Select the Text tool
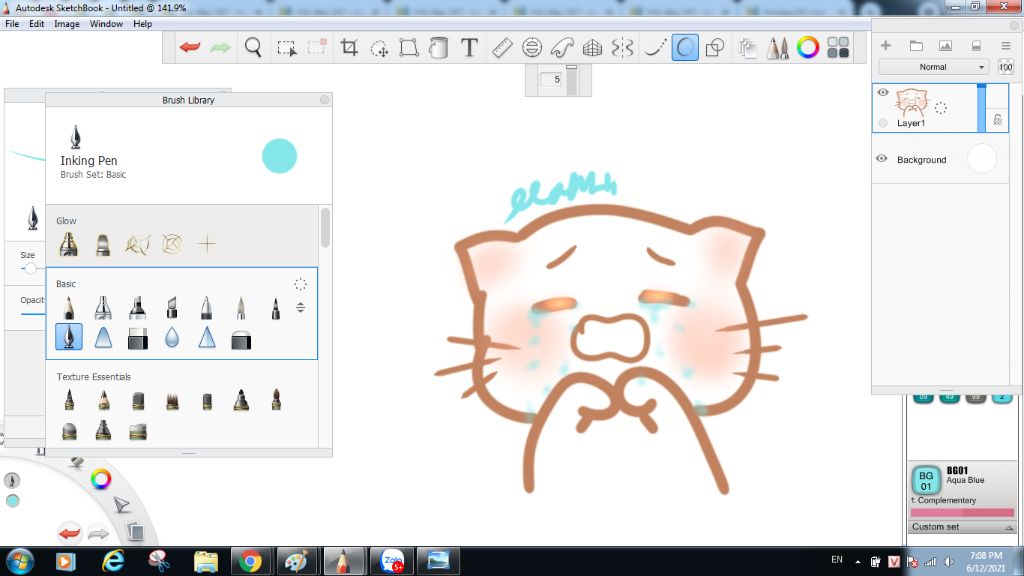Image resolution: width=1024 pixels, height=576 pixels. click(469, 48)
